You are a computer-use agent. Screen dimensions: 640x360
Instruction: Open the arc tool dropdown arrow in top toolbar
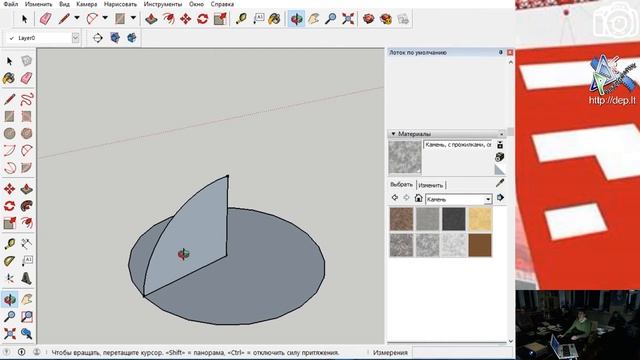[x=105, y=18]
